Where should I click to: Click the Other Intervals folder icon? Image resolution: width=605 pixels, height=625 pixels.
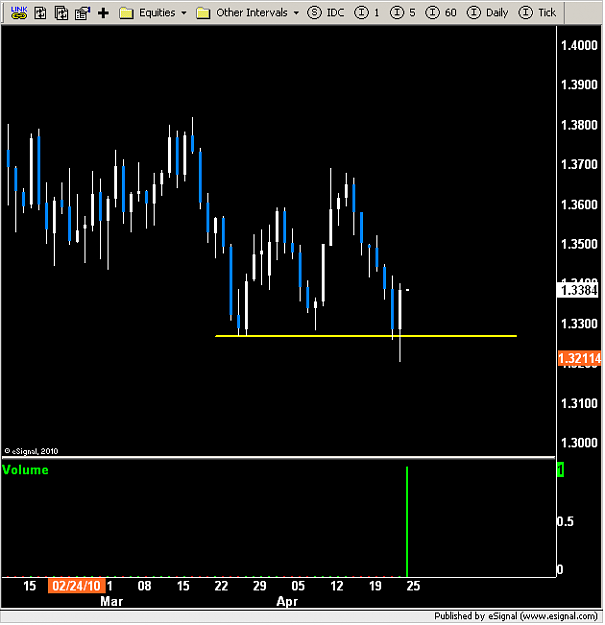[203, 13]
